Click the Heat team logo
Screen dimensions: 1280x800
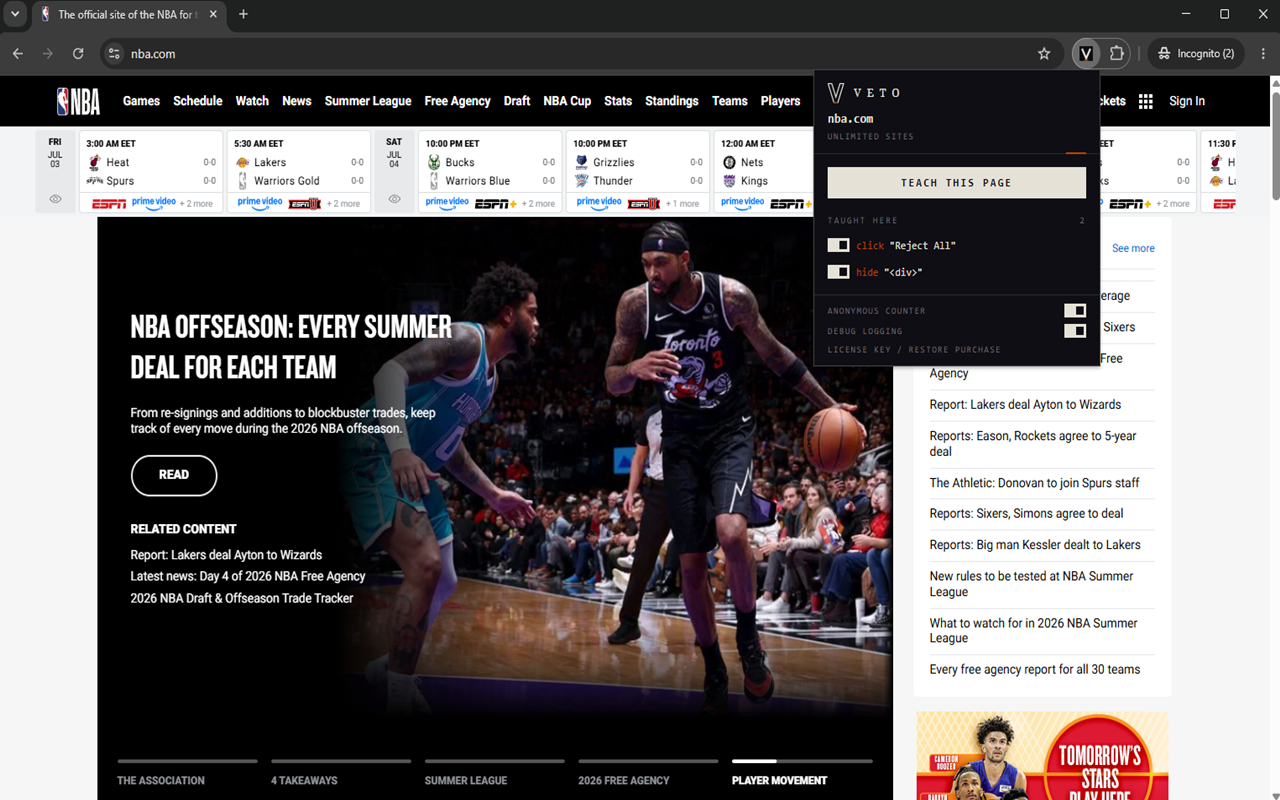click(95, 162)
